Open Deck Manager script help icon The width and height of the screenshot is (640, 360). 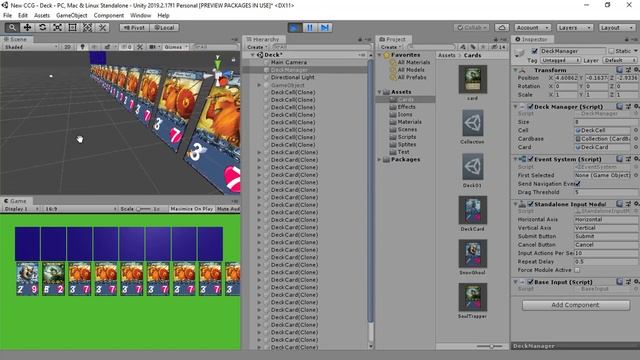point(620,106)
